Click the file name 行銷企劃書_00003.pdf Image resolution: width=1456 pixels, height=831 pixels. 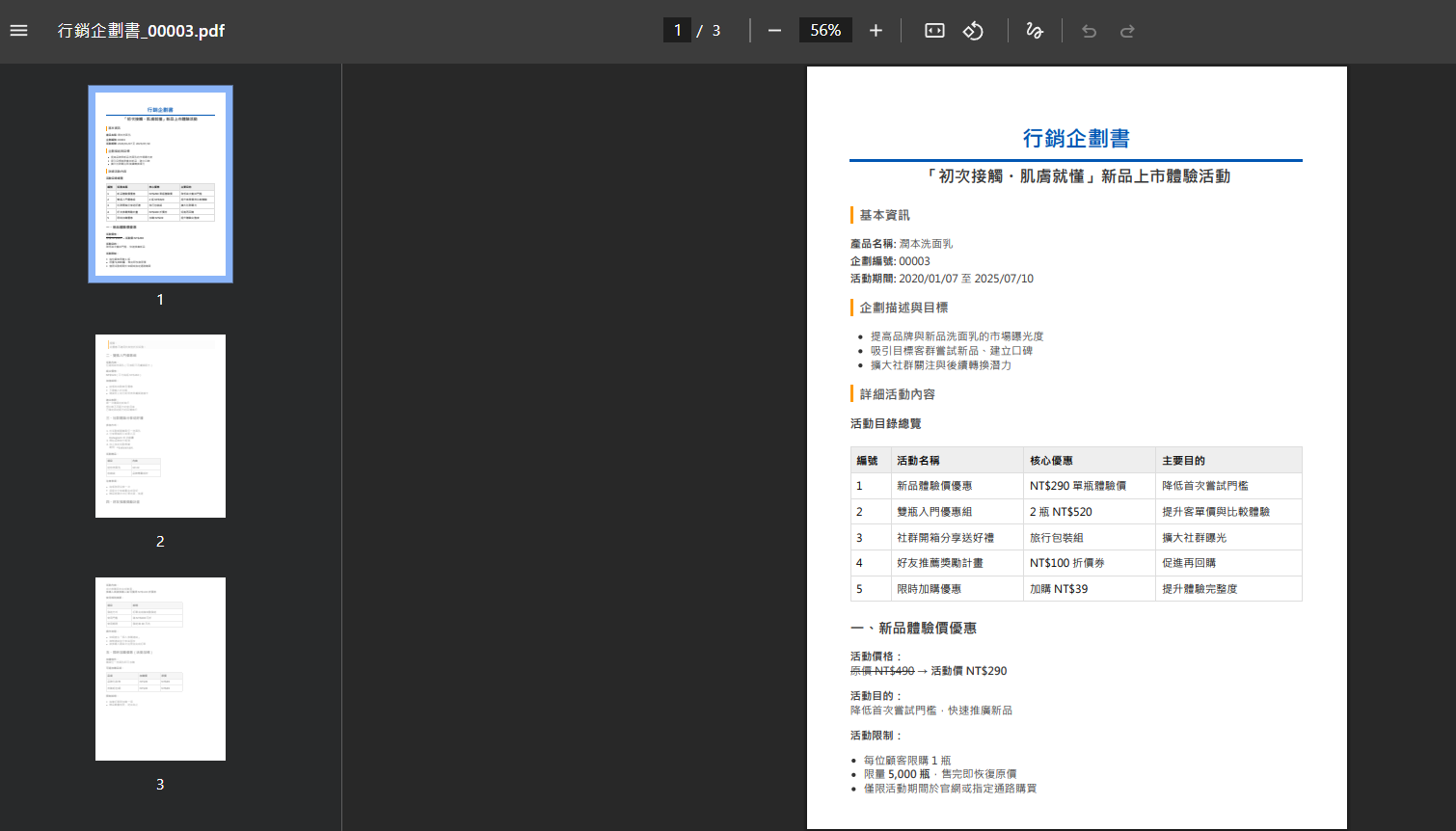point(141,31)
